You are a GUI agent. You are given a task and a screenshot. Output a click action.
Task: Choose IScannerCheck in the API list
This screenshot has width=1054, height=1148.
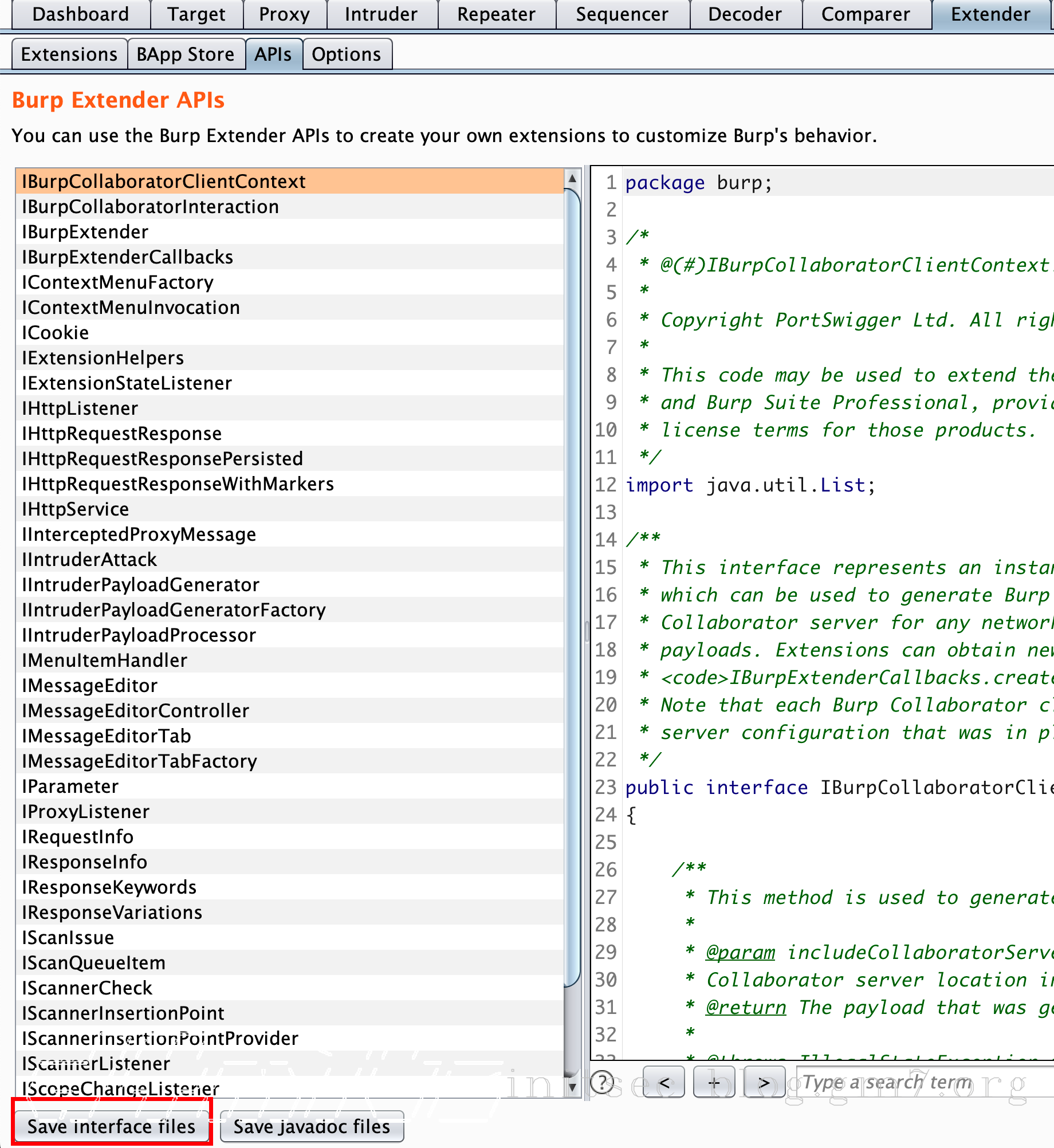tap(87, 988)
